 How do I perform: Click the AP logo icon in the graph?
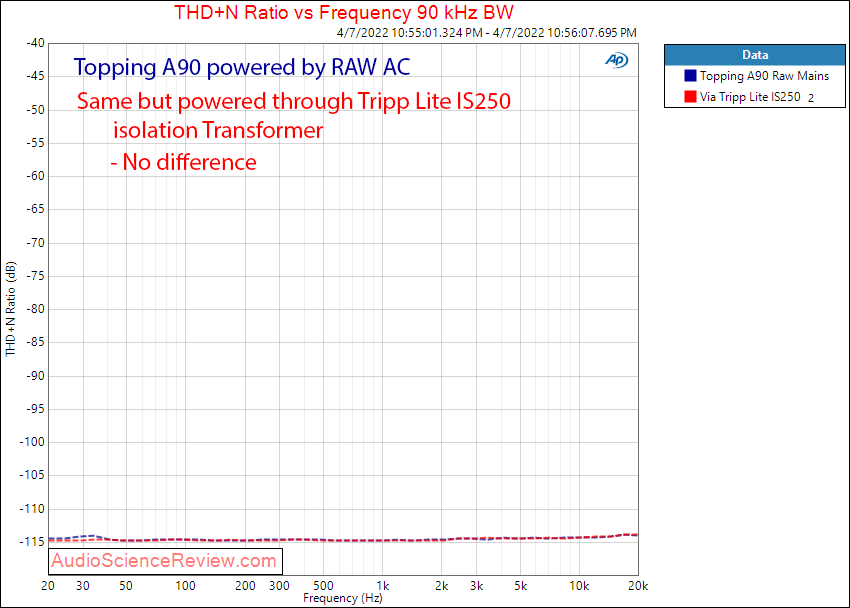[616, 60]
